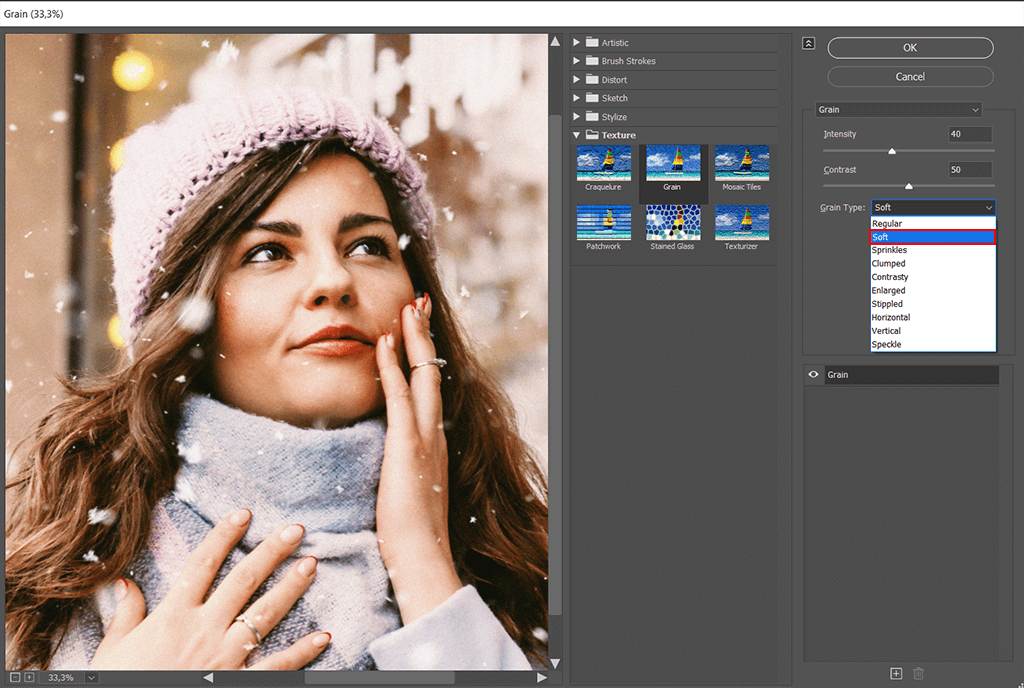This screenshot has width=1024, height=688.
Task: Open the Grain filter name dropdown
Action: click(899, 110)
